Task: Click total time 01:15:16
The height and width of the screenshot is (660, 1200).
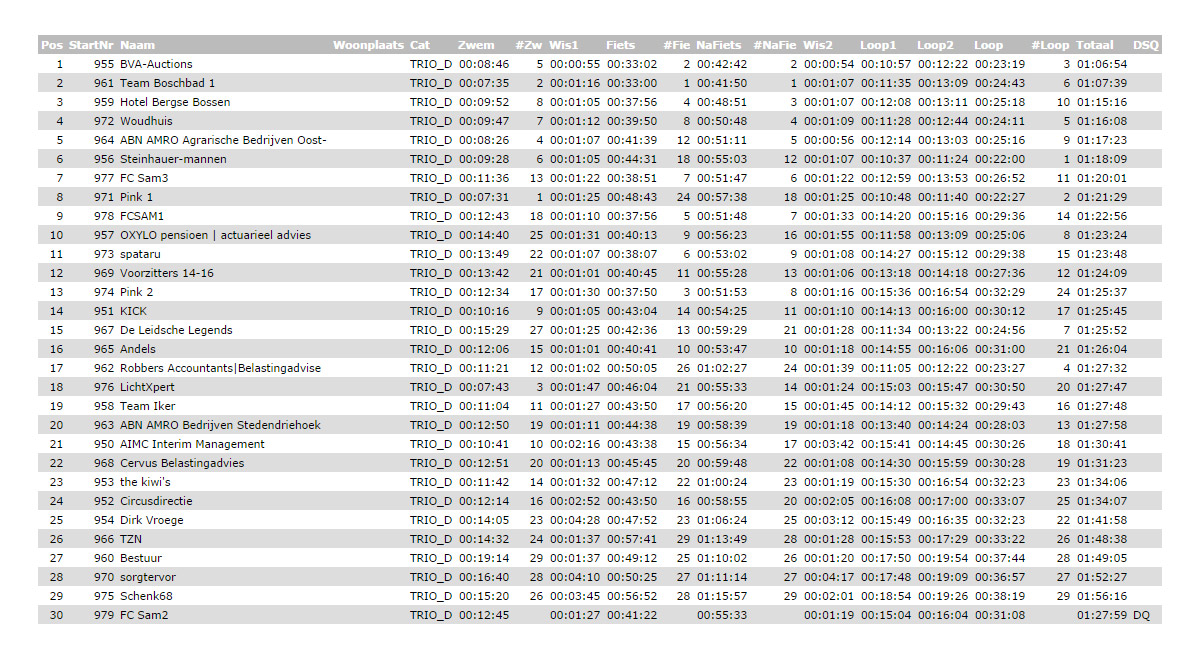Action: click(x=1102, y=102)
